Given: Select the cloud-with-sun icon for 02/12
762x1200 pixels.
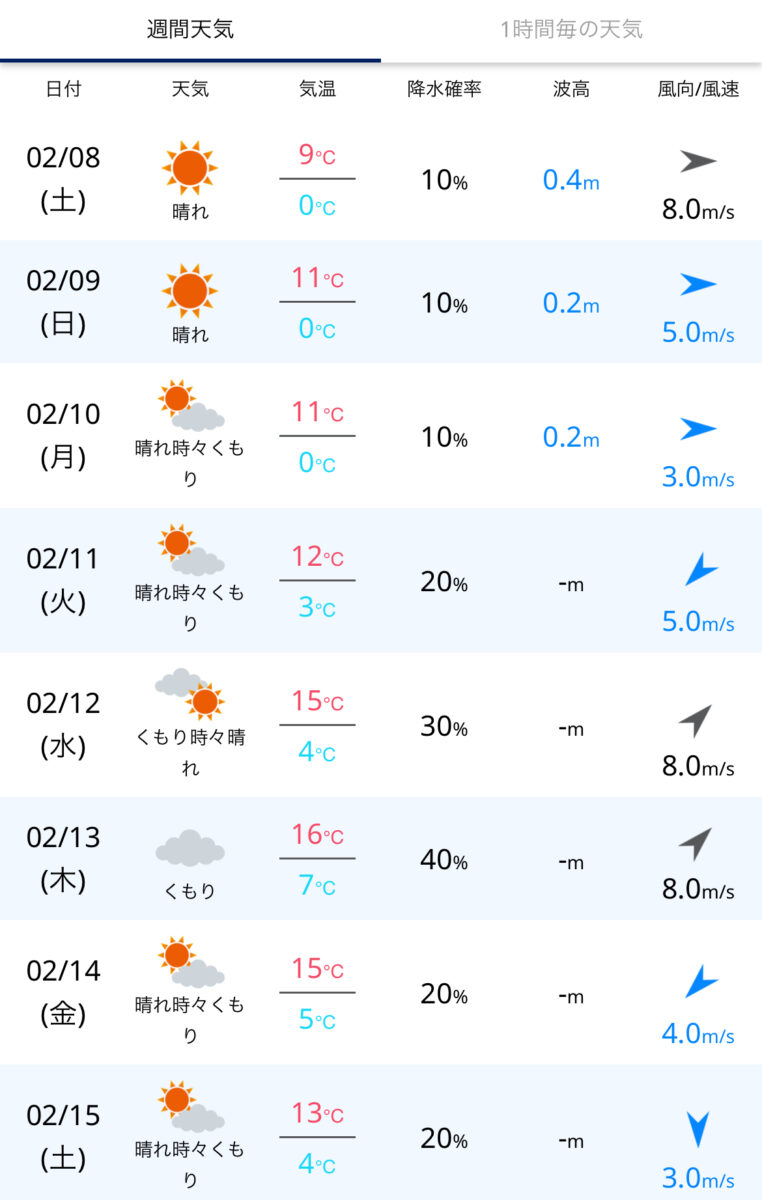Looking at the screenshot, I should [190, 693].
